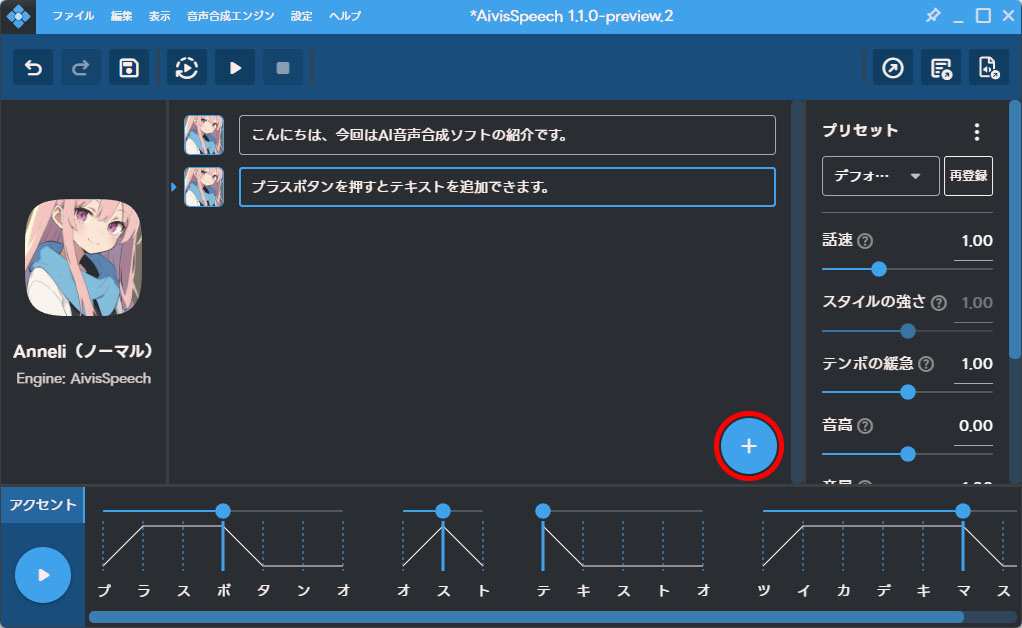Screen dimensions: 1022x628
Task: Open the ファイル menu
Action: (x=73, y=16)
